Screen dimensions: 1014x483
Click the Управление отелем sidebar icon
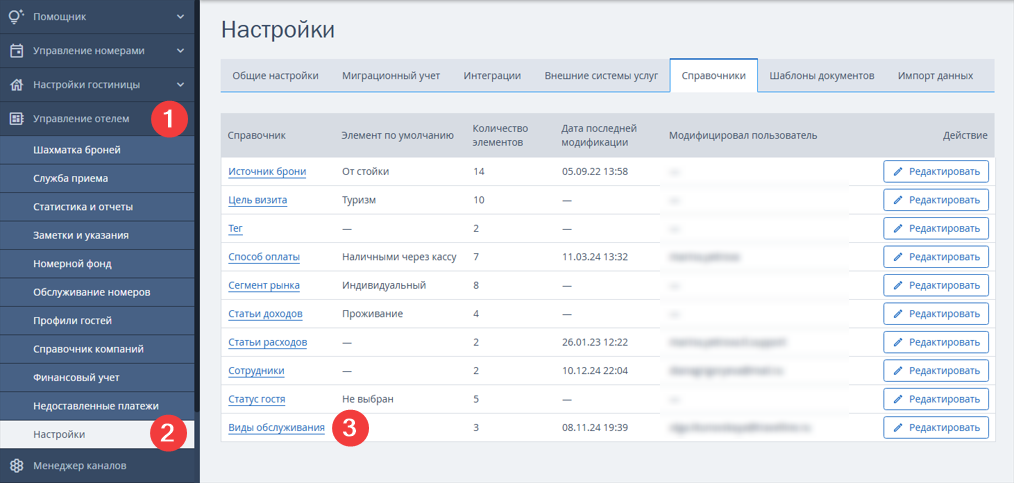click(x=17, y=118)
